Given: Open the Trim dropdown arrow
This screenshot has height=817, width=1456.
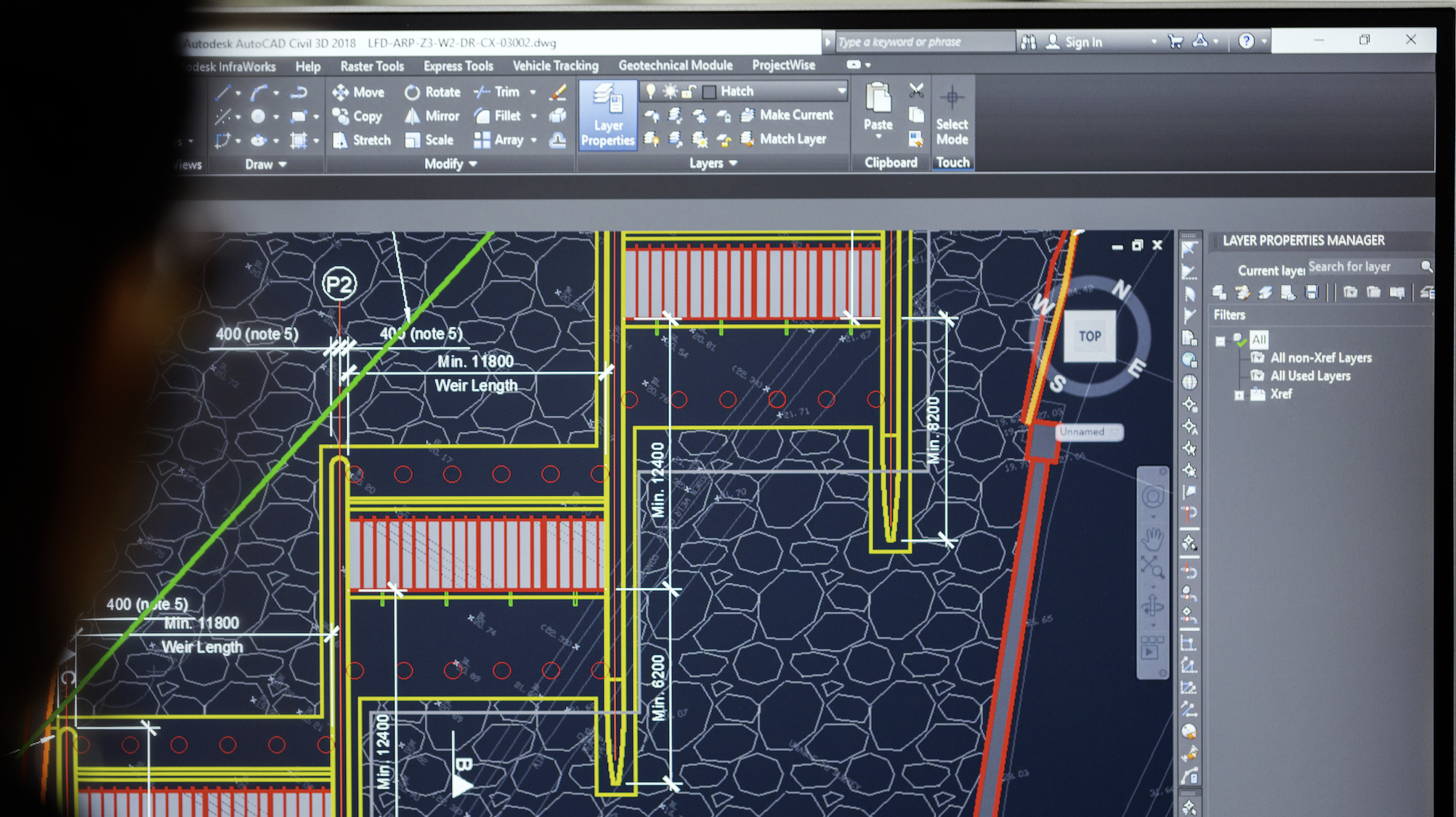Looking at the screenshot, I should (x=533, y=92).
